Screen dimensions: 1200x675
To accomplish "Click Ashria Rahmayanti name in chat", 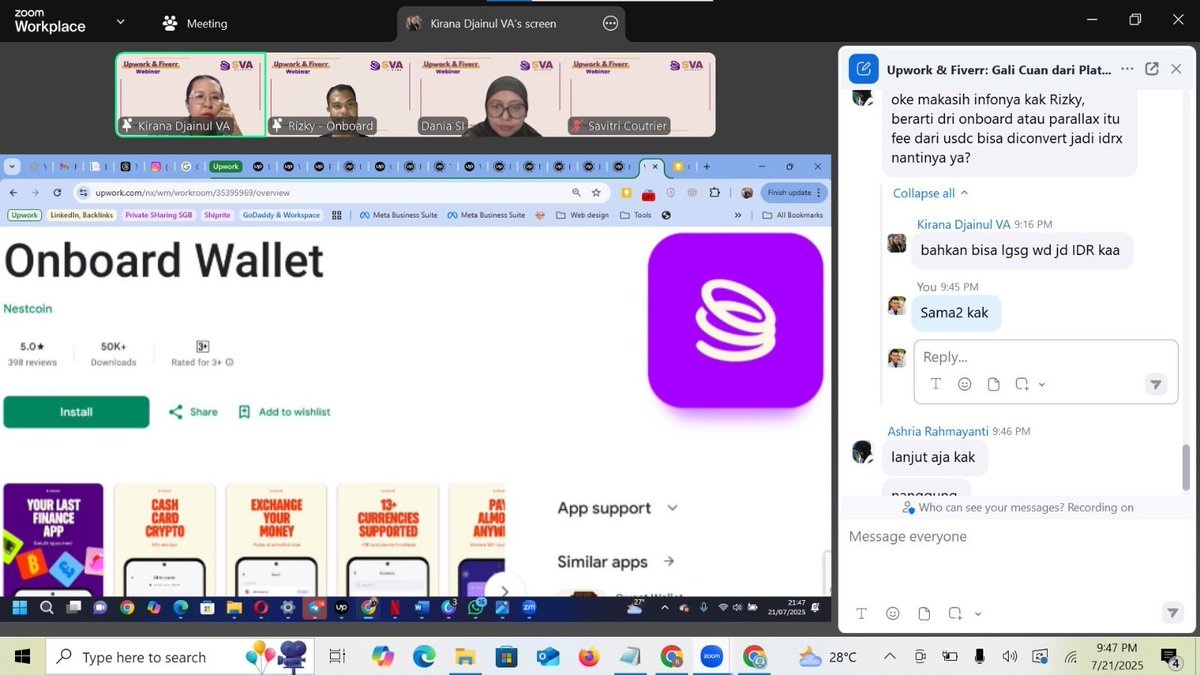I will [938, 431].
